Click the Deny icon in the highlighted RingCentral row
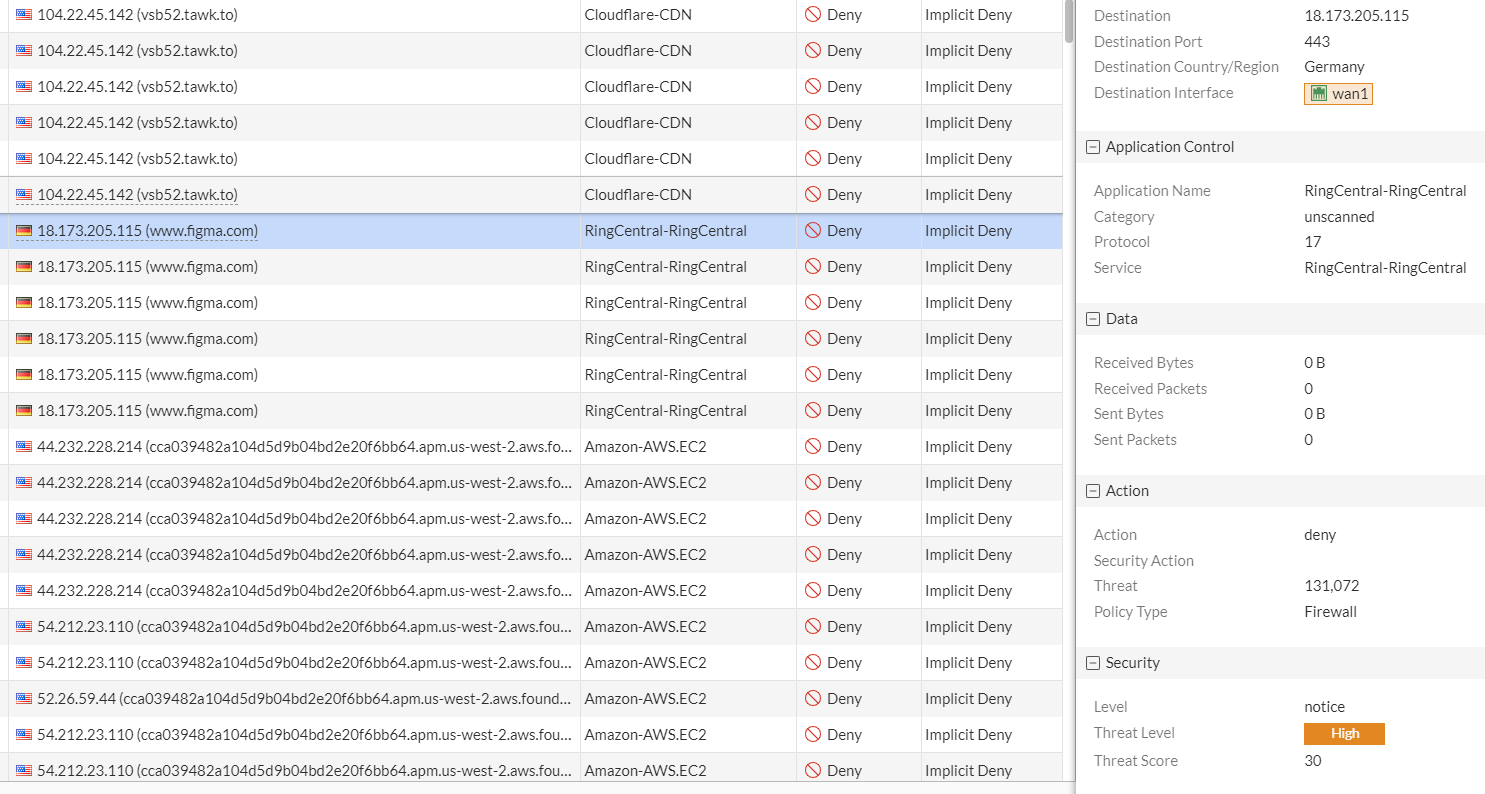Image resolution: width=1485 pixels, height=794 pixels. click(x=813, y=231)
